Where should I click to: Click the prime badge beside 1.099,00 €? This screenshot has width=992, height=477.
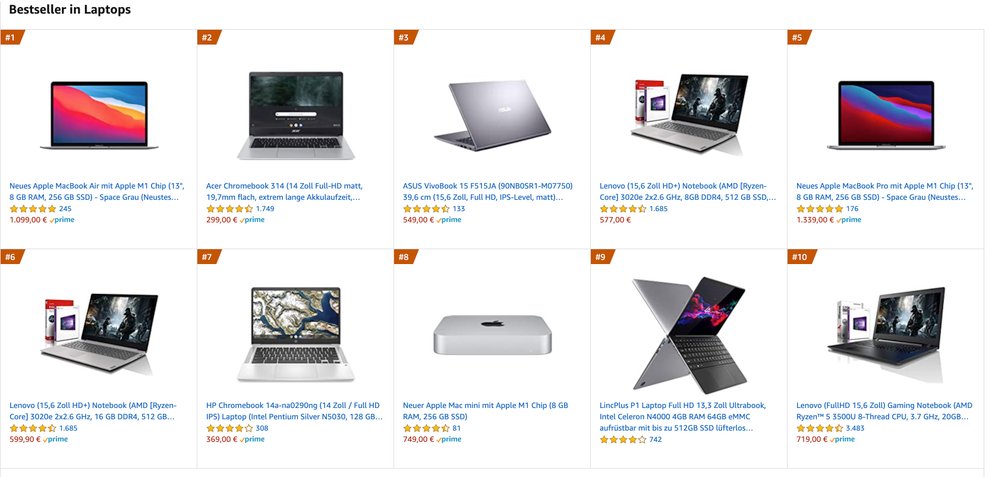[x=61, y=220]
